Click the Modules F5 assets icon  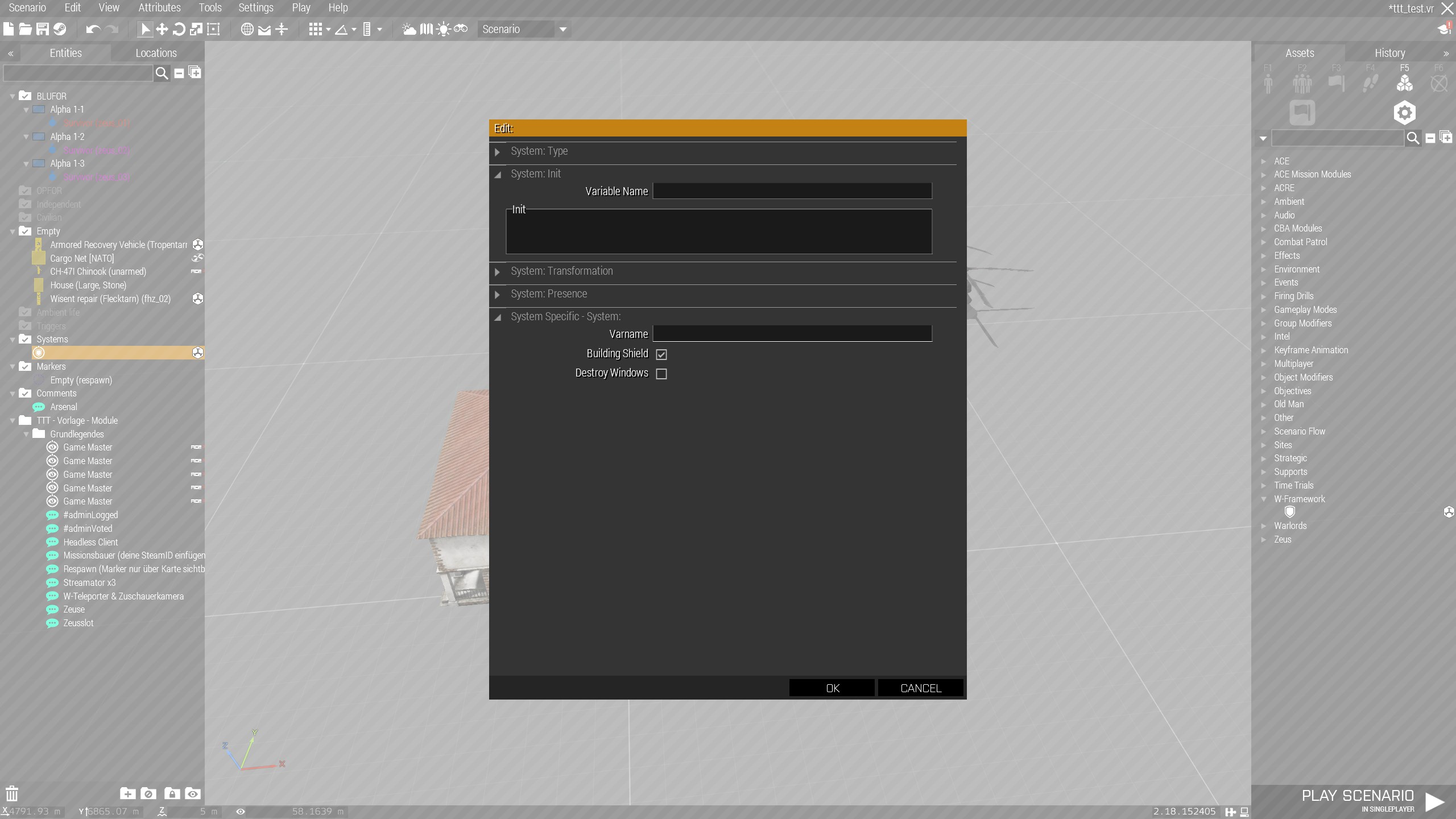click(x=1404, y=83)
